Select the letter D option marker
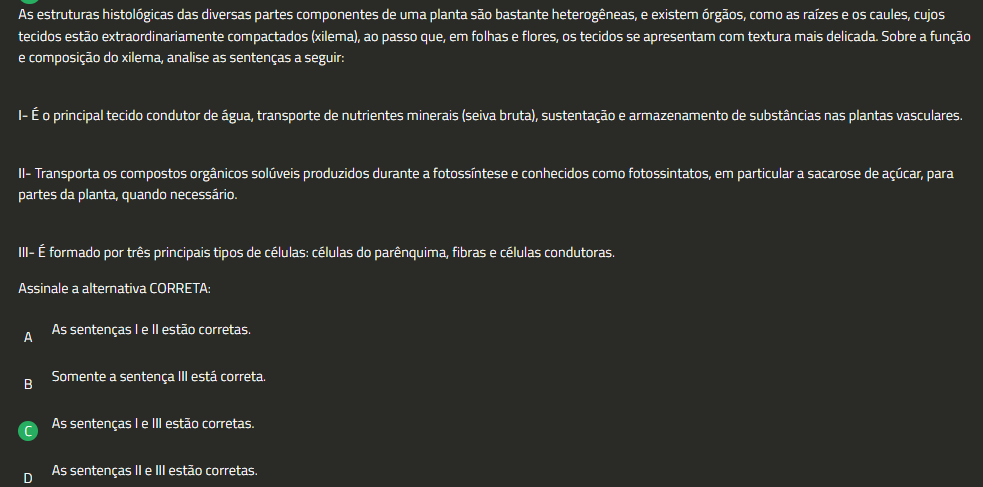983x487 pixels. click(x=28, y=478)
